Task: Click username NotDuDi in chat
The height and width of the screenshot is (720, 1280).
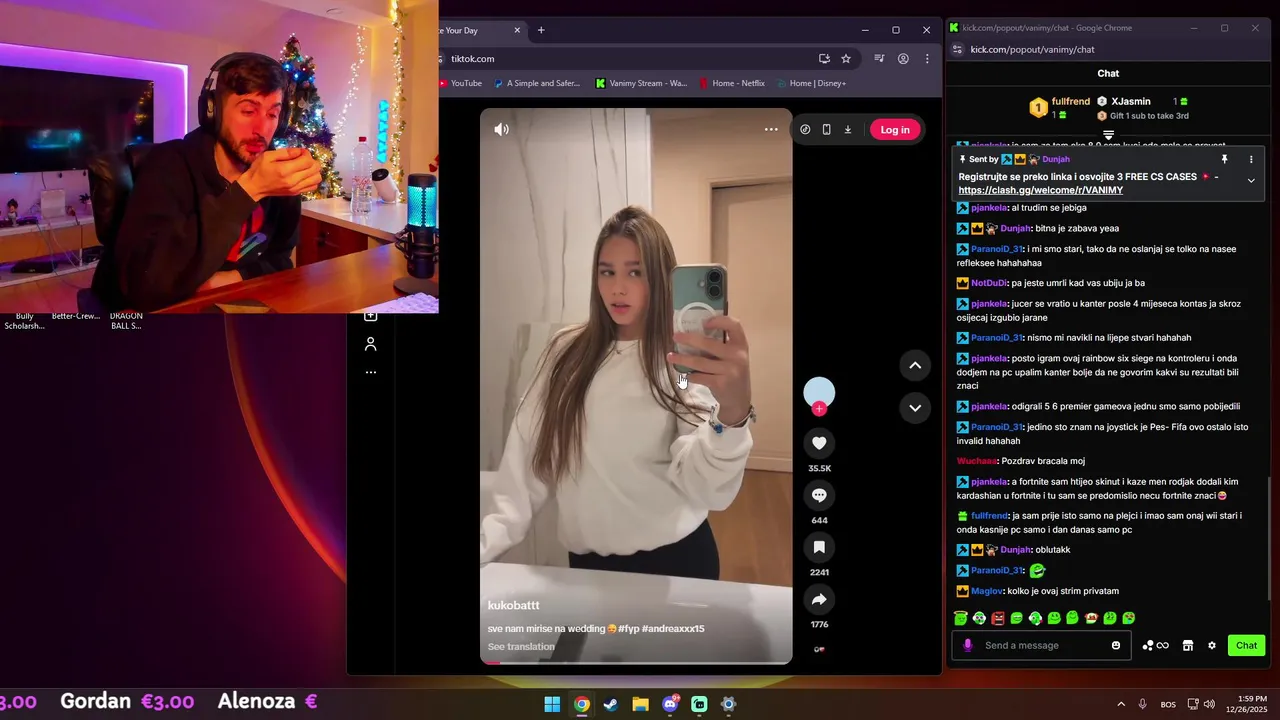Action: 989,283
